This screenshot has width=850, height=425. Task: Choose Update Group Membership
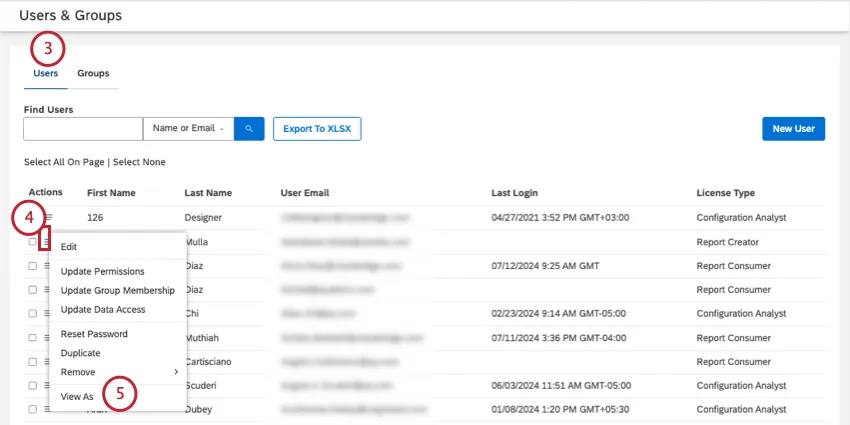coord(118,291)
